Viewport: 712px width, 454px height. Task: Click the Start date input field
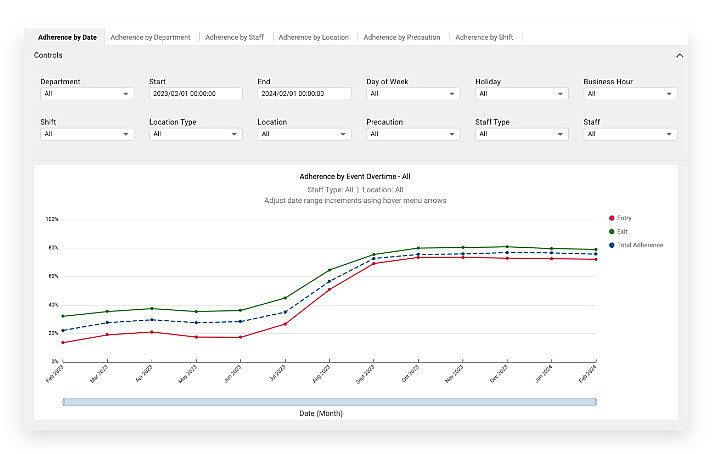pyautogui.click(x=195, y=94)
